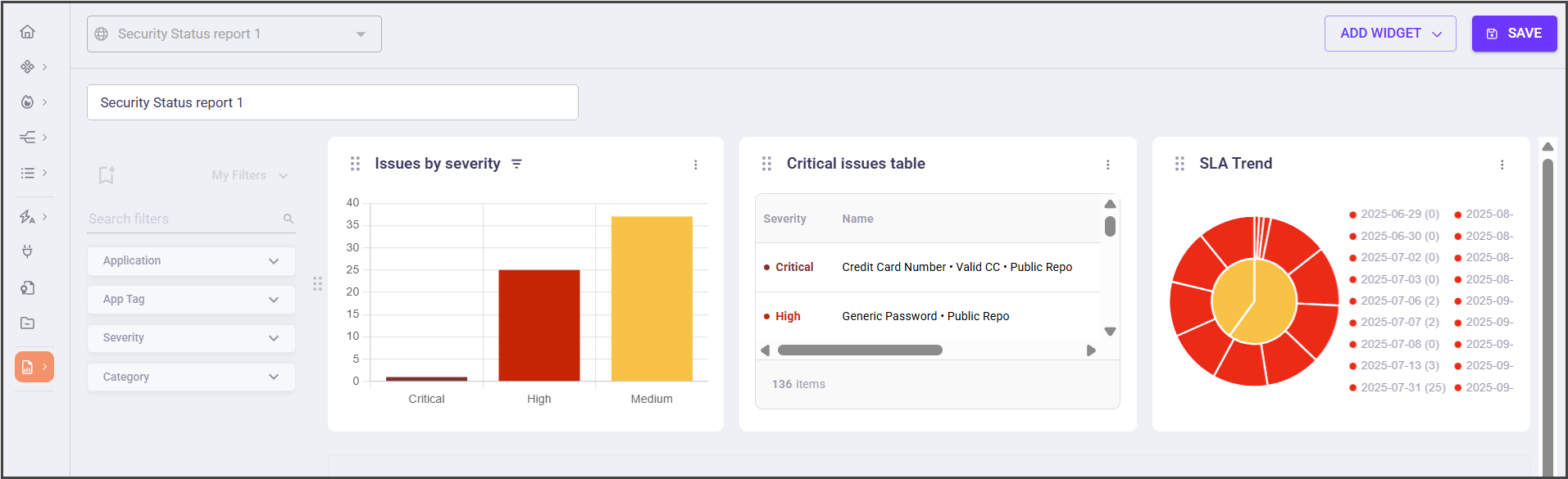Click the Search filters input field
This screenshot has height=479, width=1568.
[x=184, y=219]
